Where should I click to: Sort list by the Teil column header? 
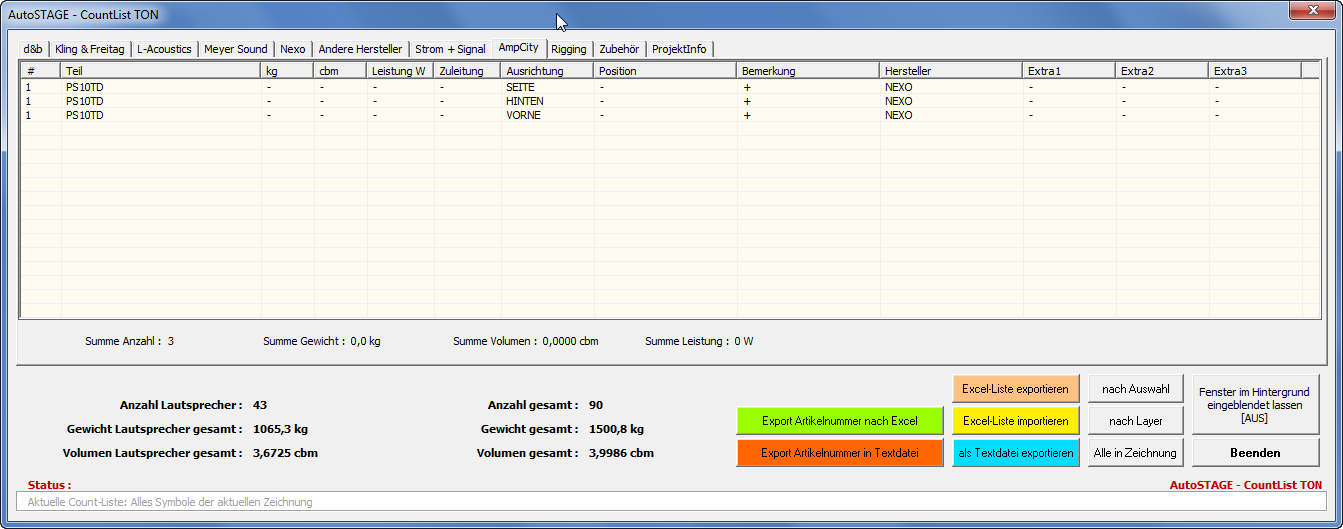160,71
